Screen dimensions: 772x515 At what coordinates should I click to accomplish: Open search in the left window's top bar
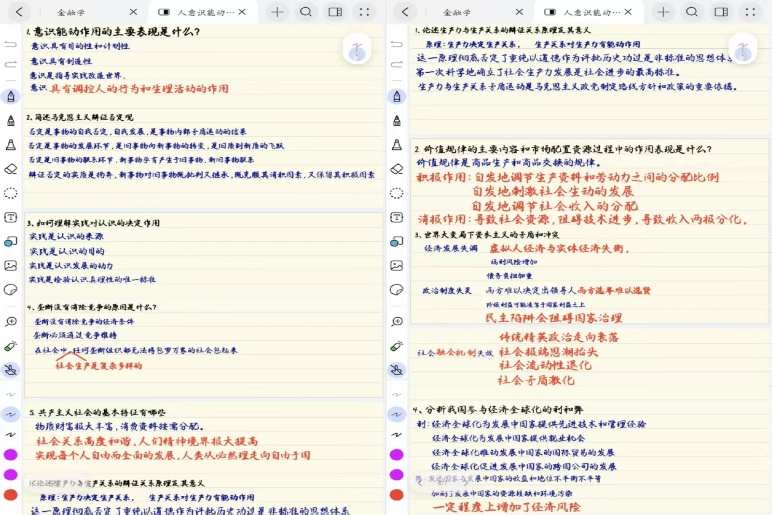[x=306, y=12]
